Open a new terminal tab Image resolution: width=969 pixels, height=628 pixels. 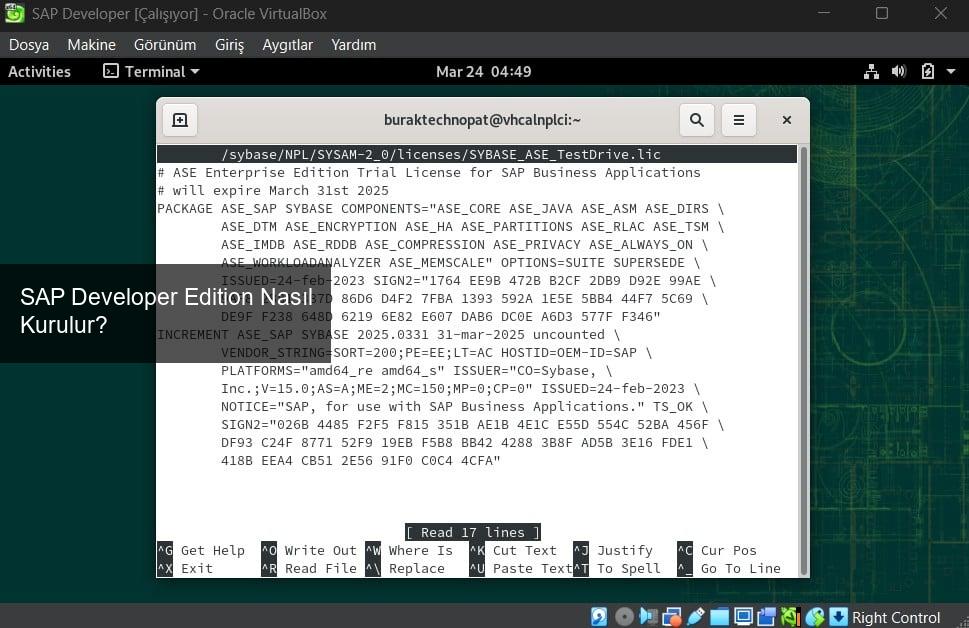point(180,120)
